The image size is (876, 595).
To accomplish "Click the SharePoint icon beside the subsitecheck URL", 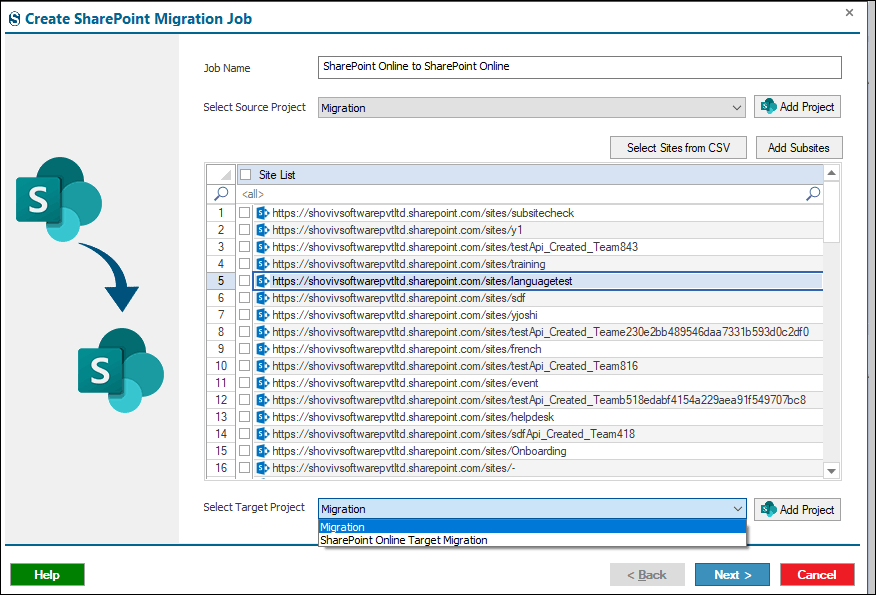I will (x=263, y=213).
